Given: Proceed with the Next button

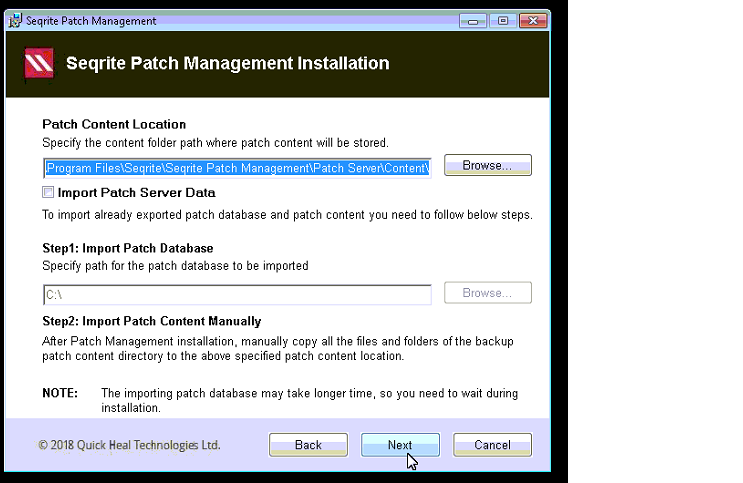Looking at the screenshot, I should pos(400,445).
